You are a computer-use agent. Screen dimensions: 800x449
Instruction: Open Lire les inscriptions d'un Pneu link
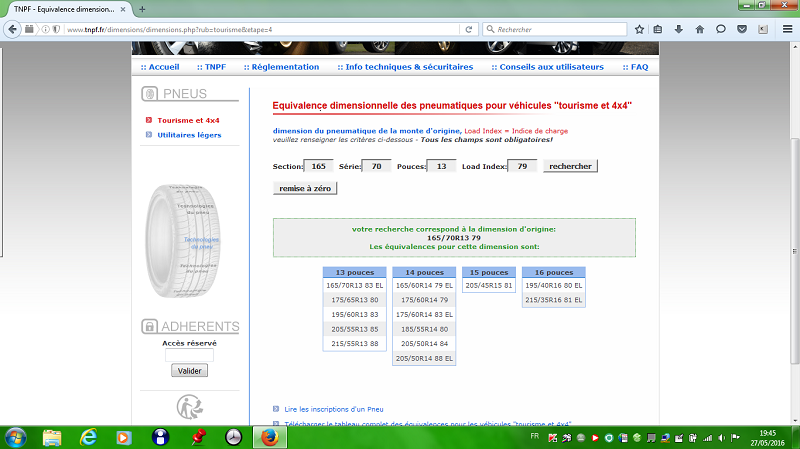334,409
